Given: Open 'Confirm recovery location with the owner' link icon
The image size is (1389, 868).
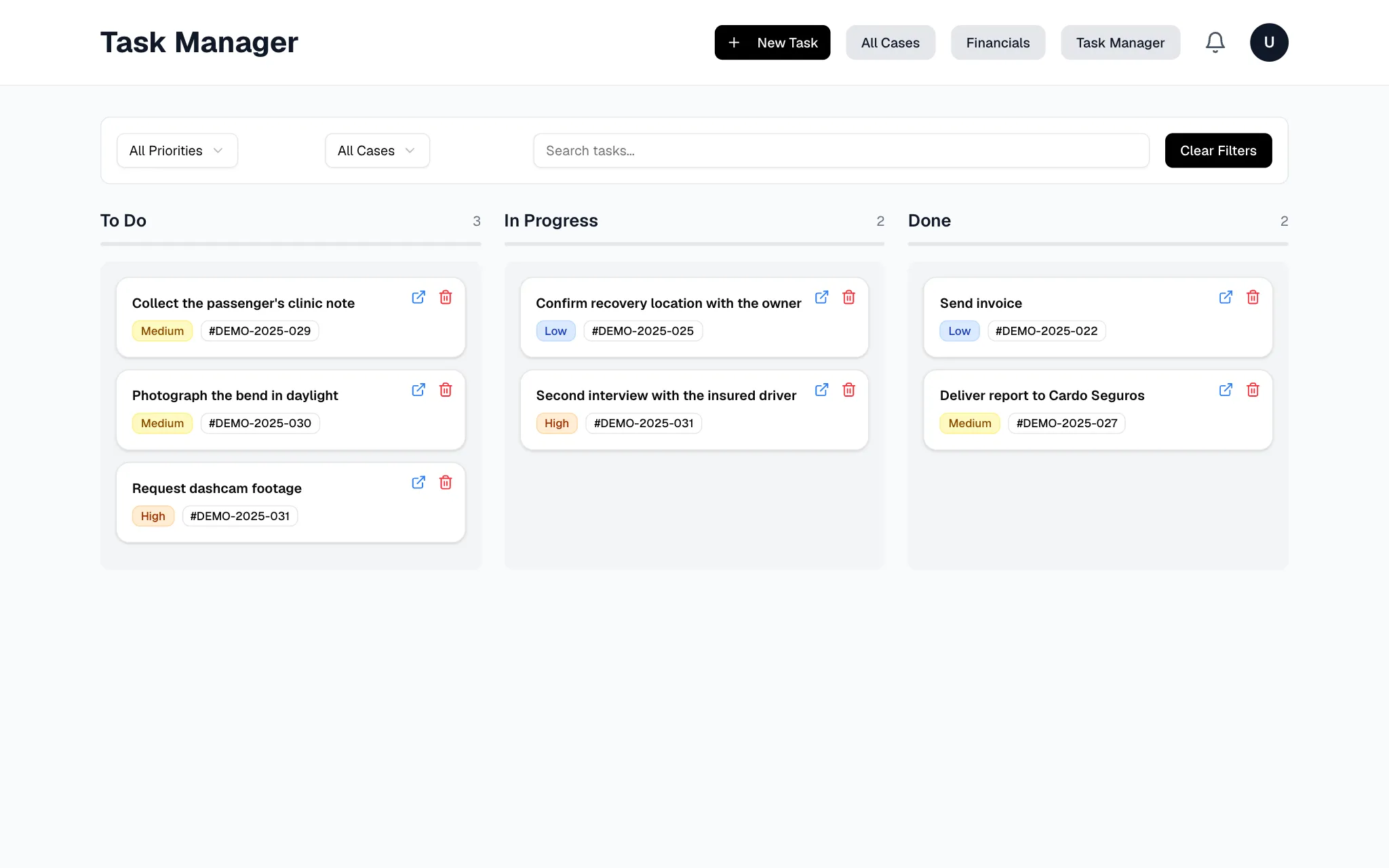Looking at the screenshot, I should [821, 297].
